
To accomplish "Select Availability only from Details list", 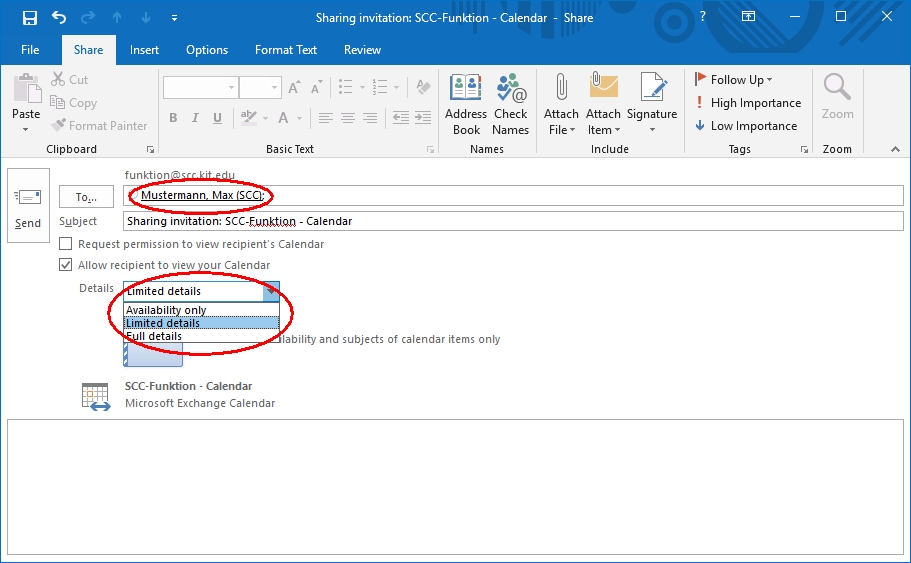I will pos(166,310).
